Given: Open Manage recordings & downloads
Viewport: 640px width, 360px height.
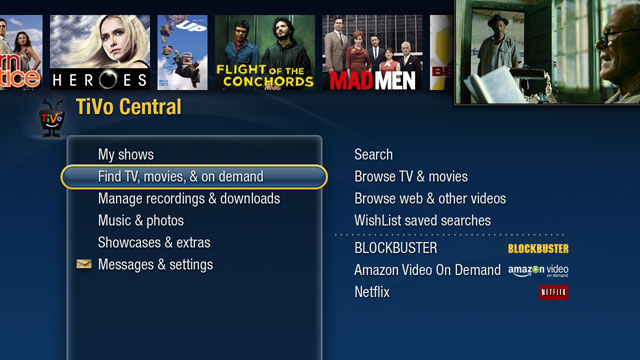Looking at the screenshot, I should pyautogui.click(x=189, y=199).
